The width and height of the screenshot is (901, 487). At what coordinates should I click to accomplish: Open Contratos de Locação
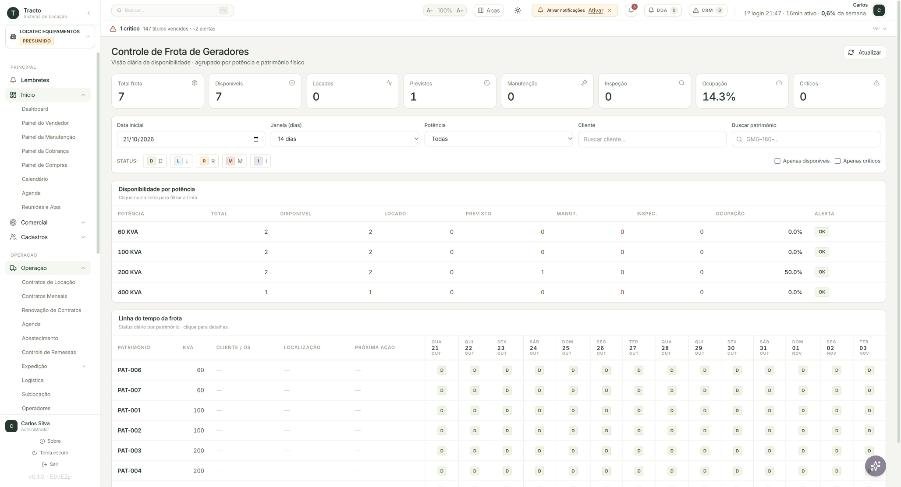pos(48,282)
